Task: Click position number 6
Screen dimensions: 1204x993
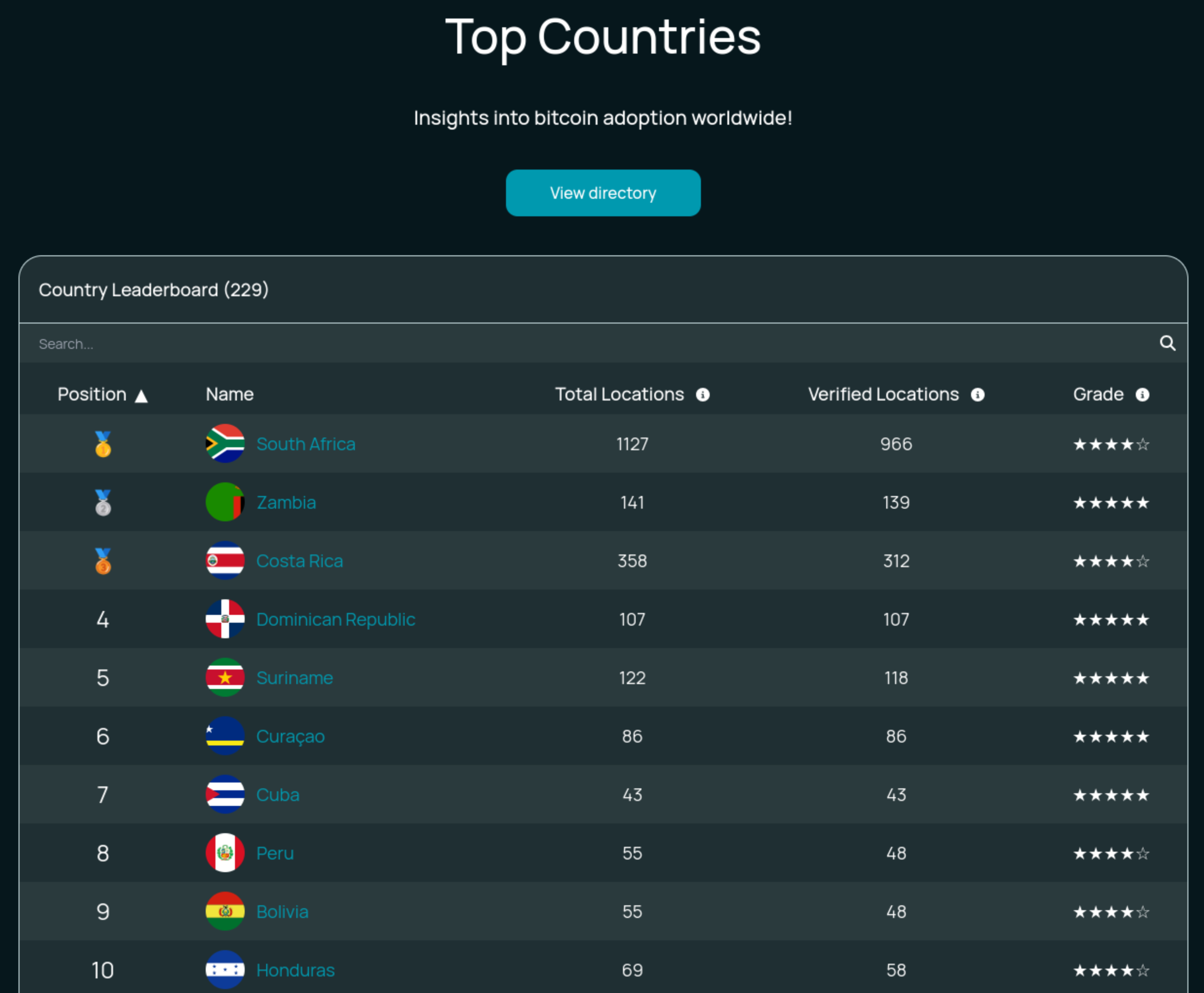Action: point(102,736)
